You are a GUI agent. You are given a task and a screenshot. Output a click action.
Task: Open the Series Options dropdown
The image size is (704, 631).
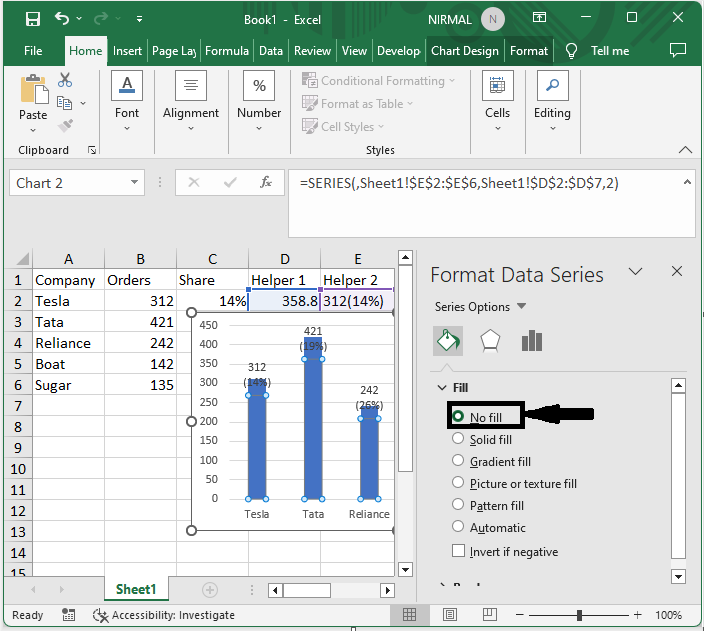click(x=482, y=307)
